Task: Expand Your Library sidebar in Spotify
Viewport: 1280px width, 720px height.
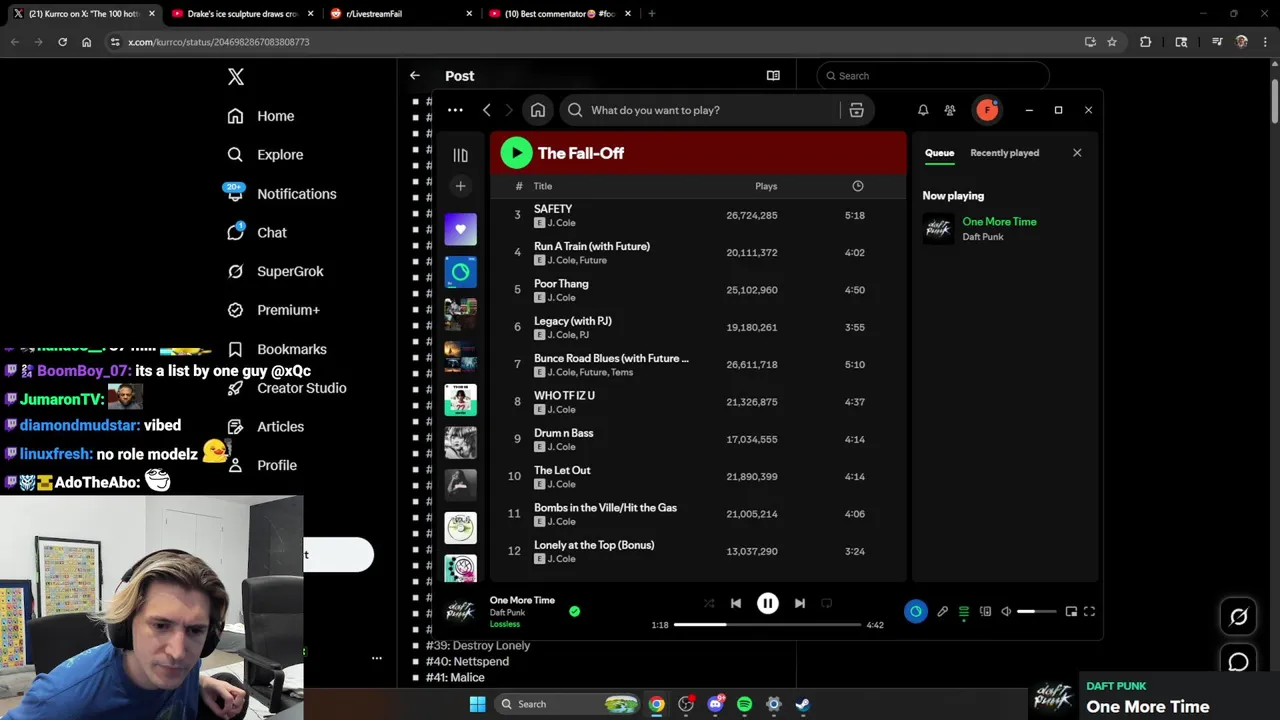Action: tap(460, 155)
